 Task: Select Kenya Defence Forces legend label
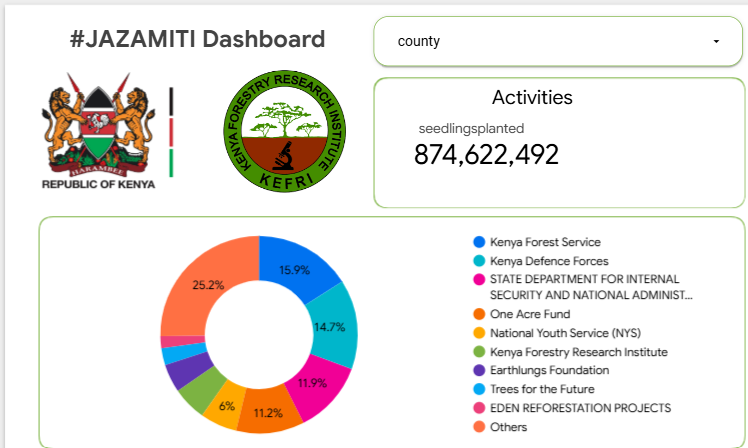click(x=549, y=261)
